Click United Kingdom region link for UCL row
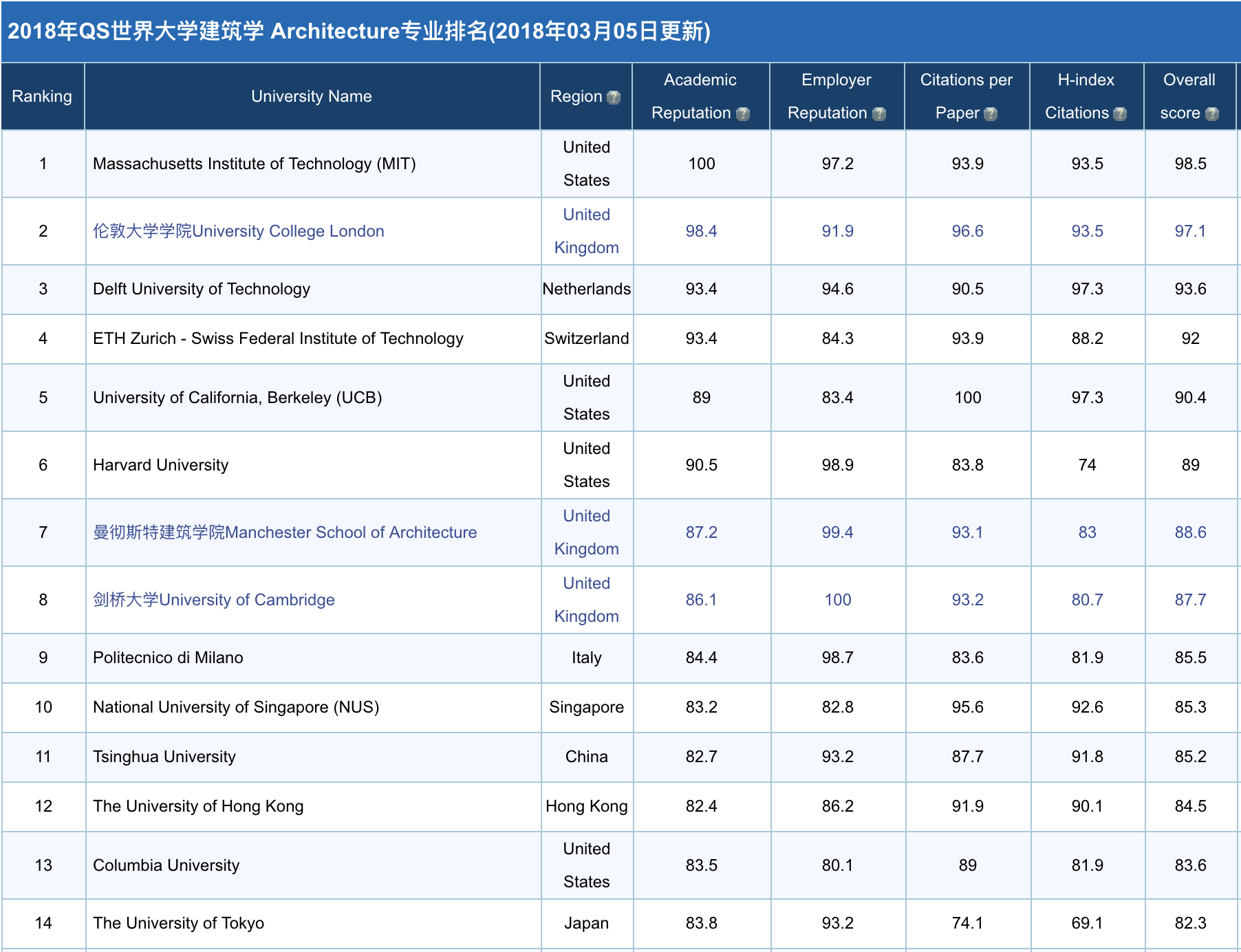1241x952 pixels. [587, 231]
